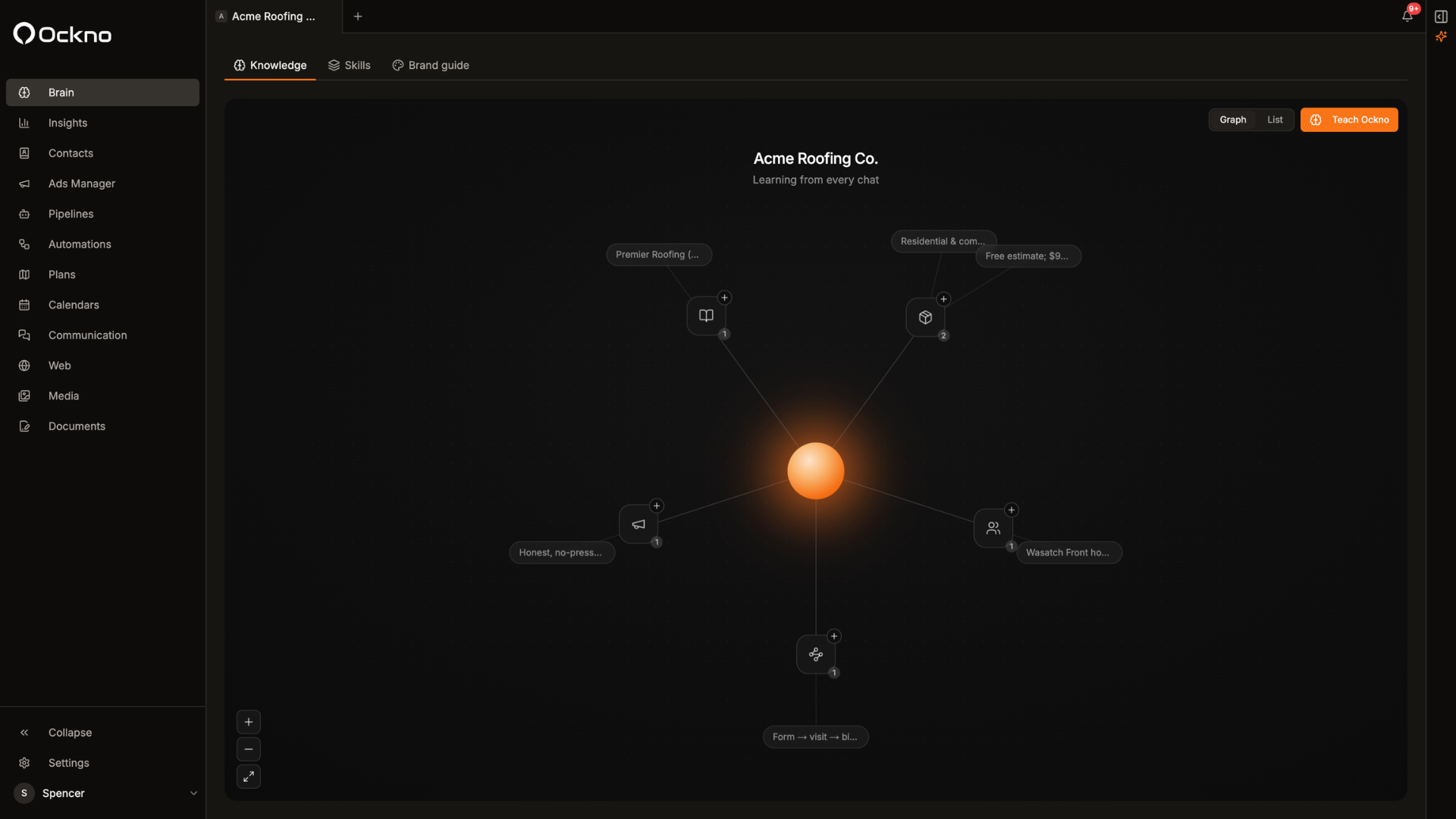Image resolution: width=1456 pixels, height=819 pixels.
Task: Open Ads Manager
Action: (x=102, y=184)
